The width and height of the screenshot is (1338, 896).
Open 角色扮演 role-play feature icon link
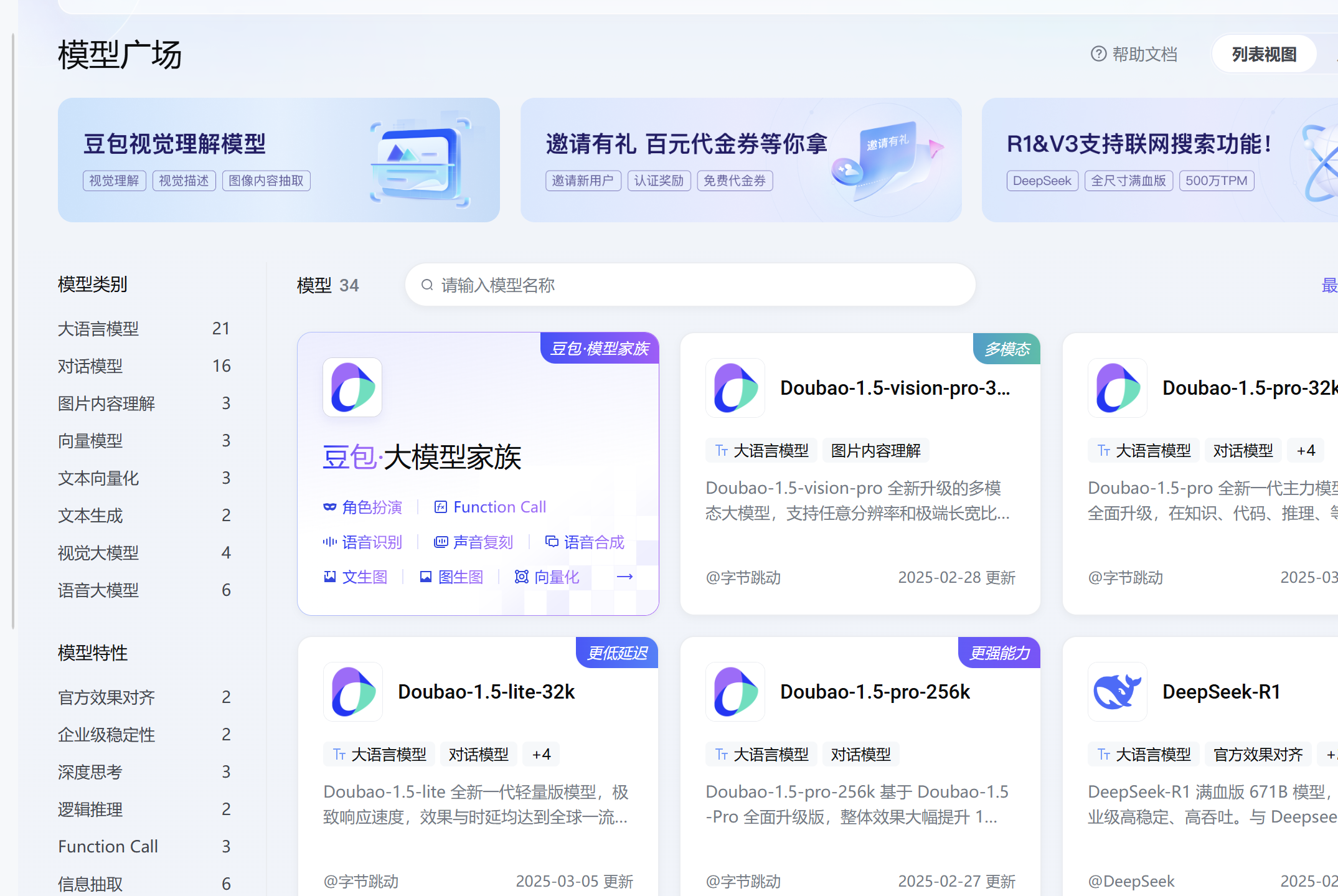tap(363, 507)
